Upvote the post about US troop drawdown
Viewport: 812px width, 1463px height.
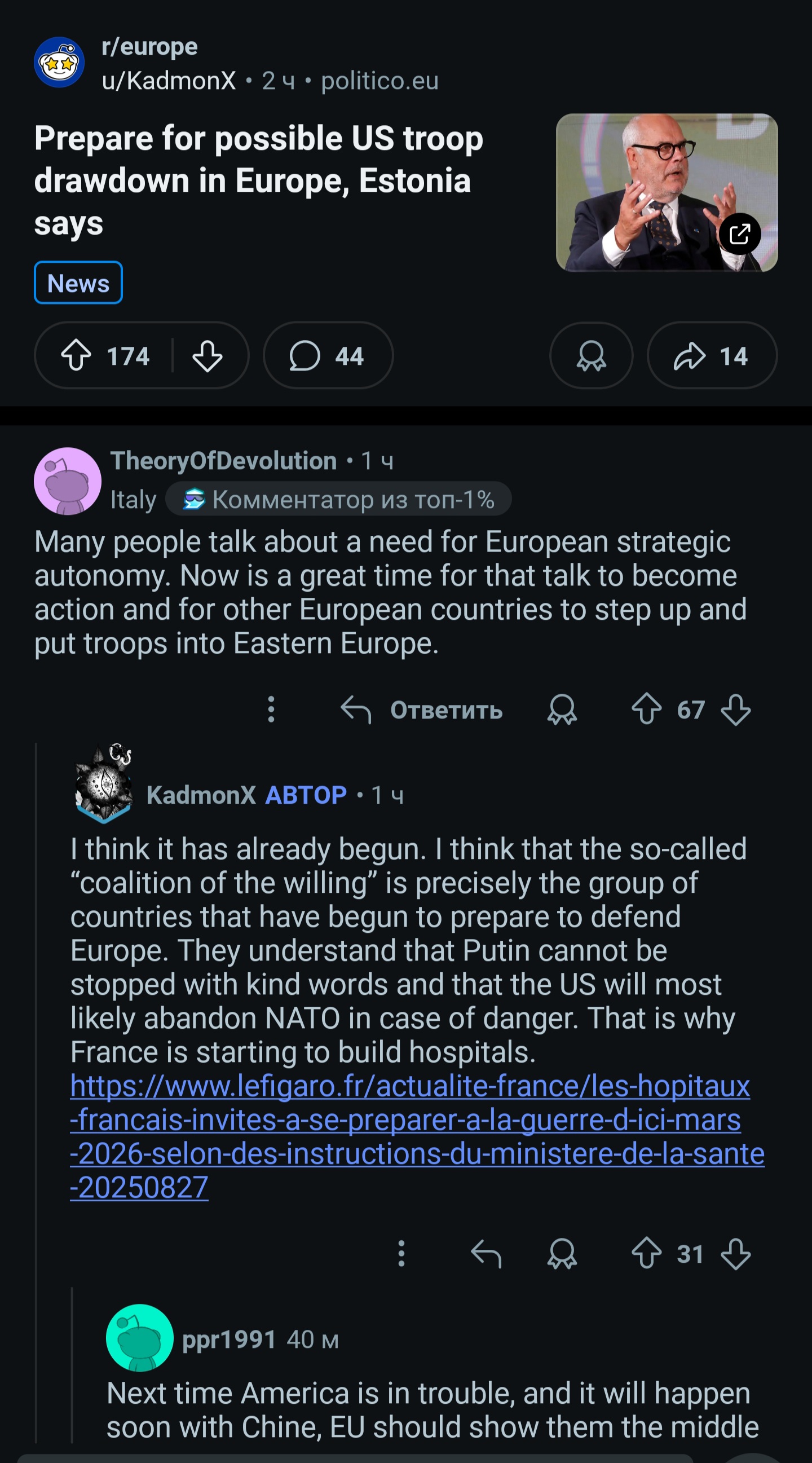(76, 356)
